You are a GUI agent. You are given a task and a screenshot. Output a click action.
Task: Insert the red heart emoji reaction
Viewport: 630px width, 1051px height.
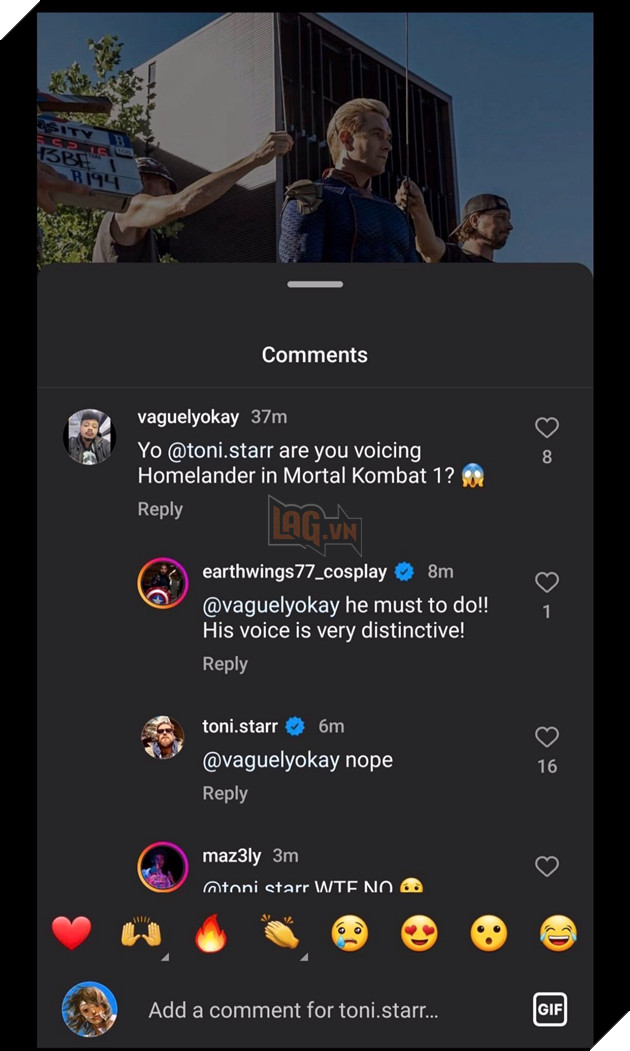[x=71, y=933]
